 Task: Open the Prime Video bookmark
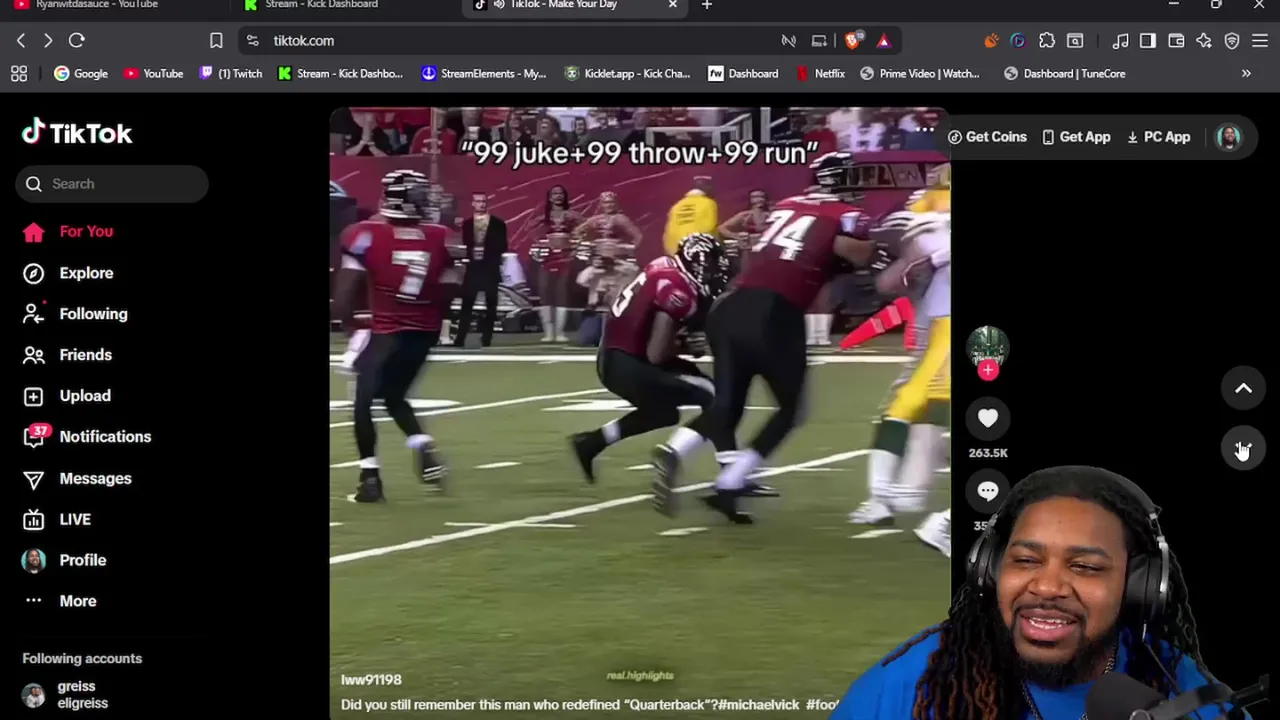point(920,74)
